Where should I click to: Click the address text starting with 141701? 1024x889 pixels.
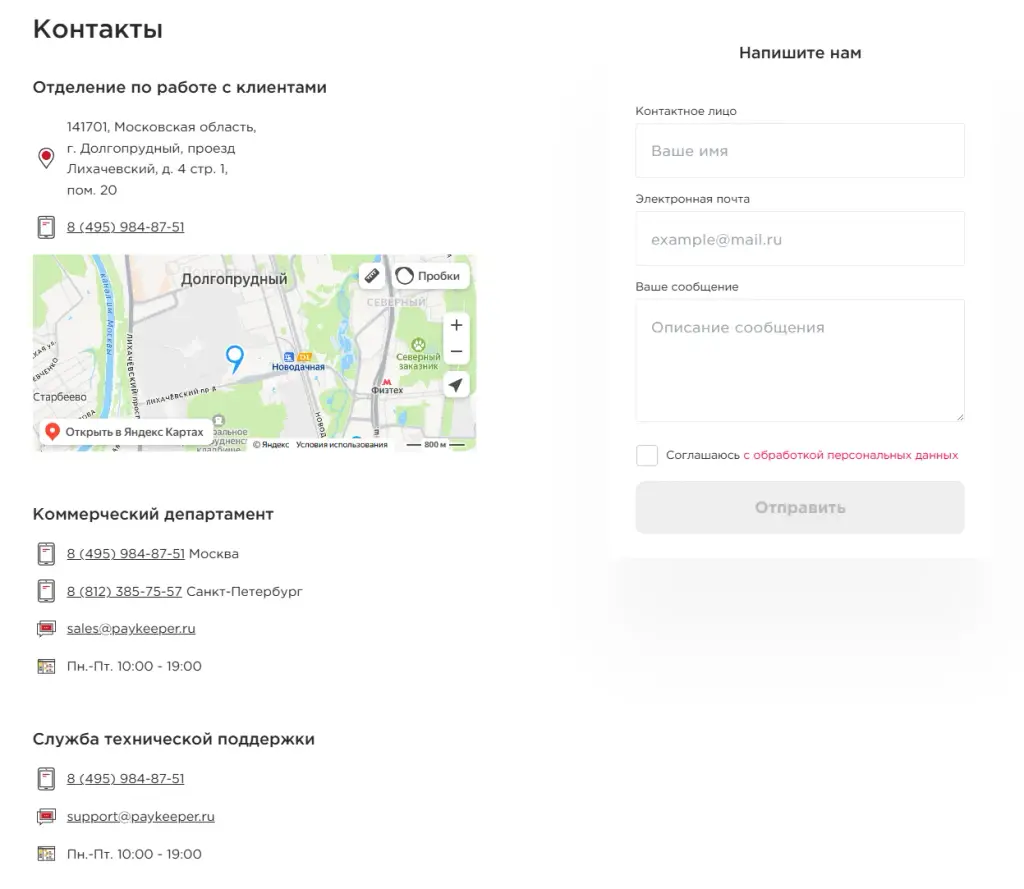click(x=161, y=158)
